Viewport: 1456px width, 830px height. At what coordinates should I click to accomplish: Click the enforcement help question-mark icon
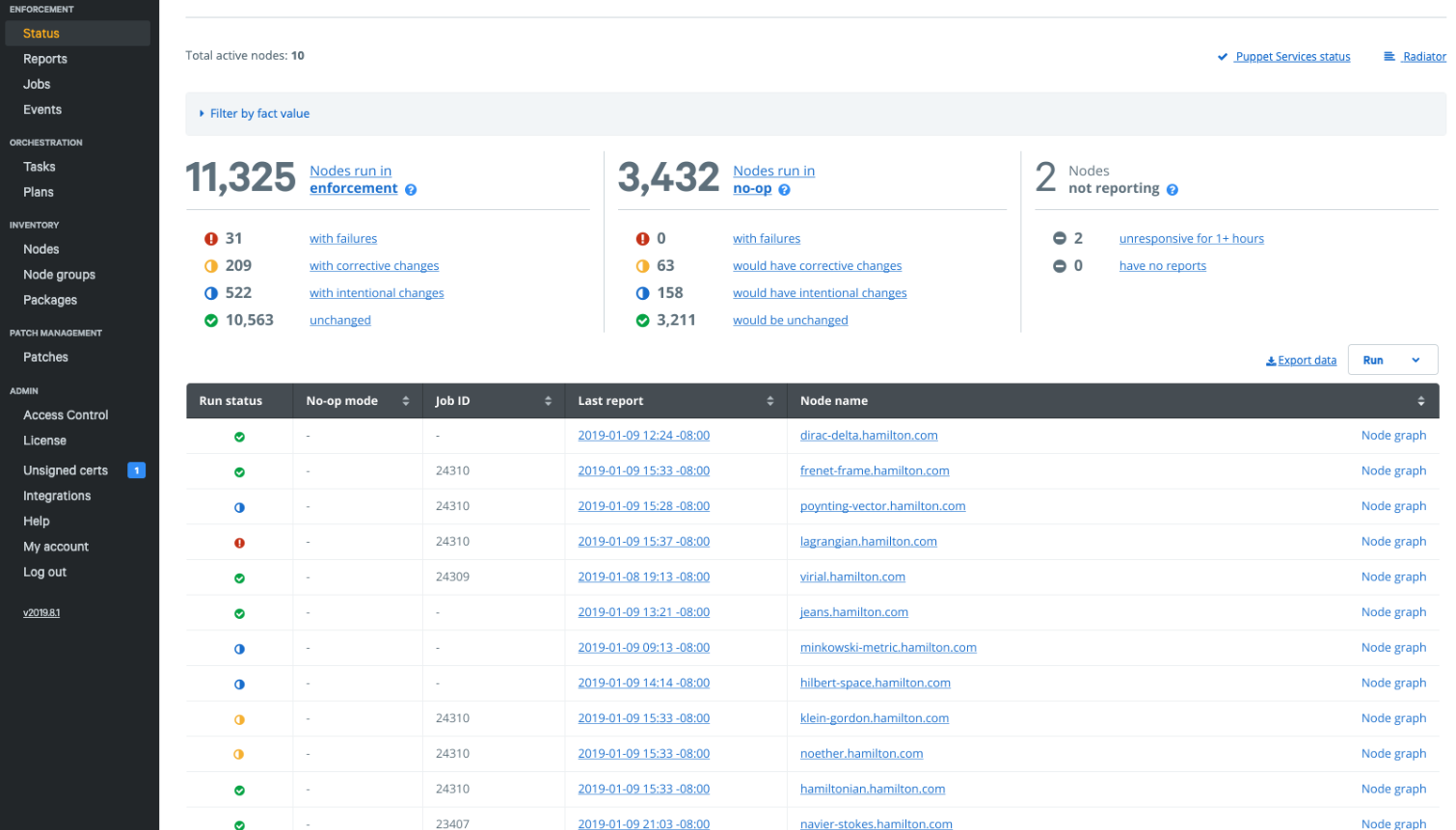point(411,190)
